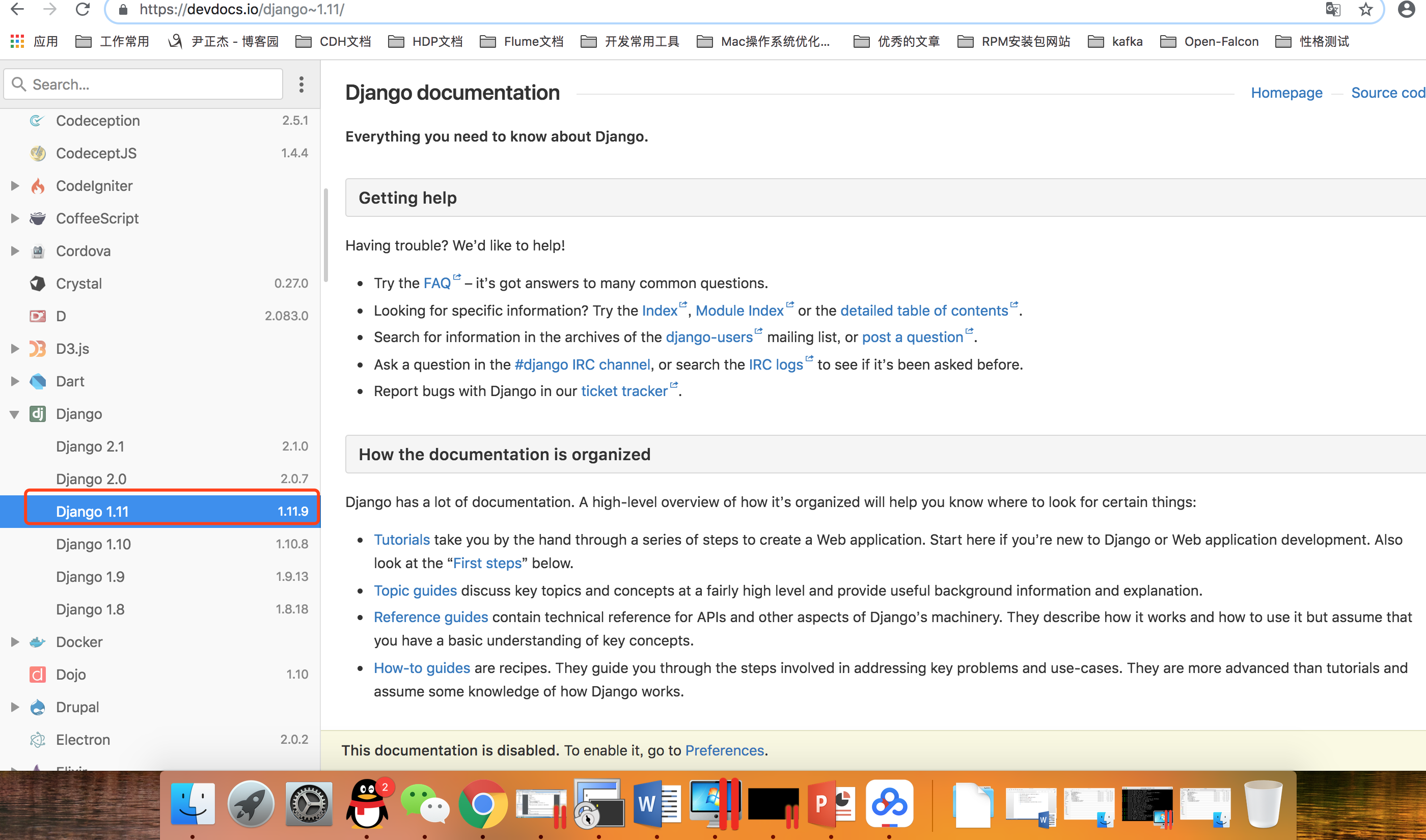Click the Dart logo icon
Screen dimensions: 1426x840
(37, 381)
